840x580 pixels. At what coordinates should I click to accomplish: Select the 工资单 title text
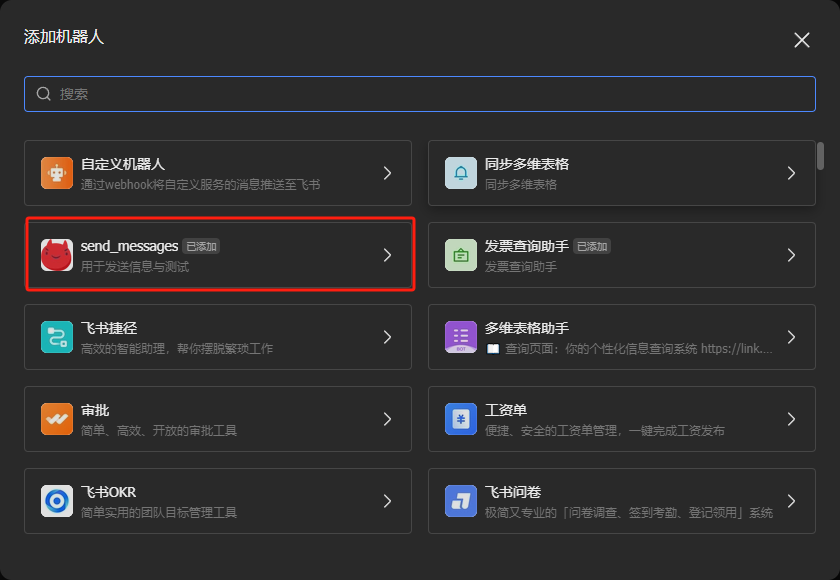[506, 410]
